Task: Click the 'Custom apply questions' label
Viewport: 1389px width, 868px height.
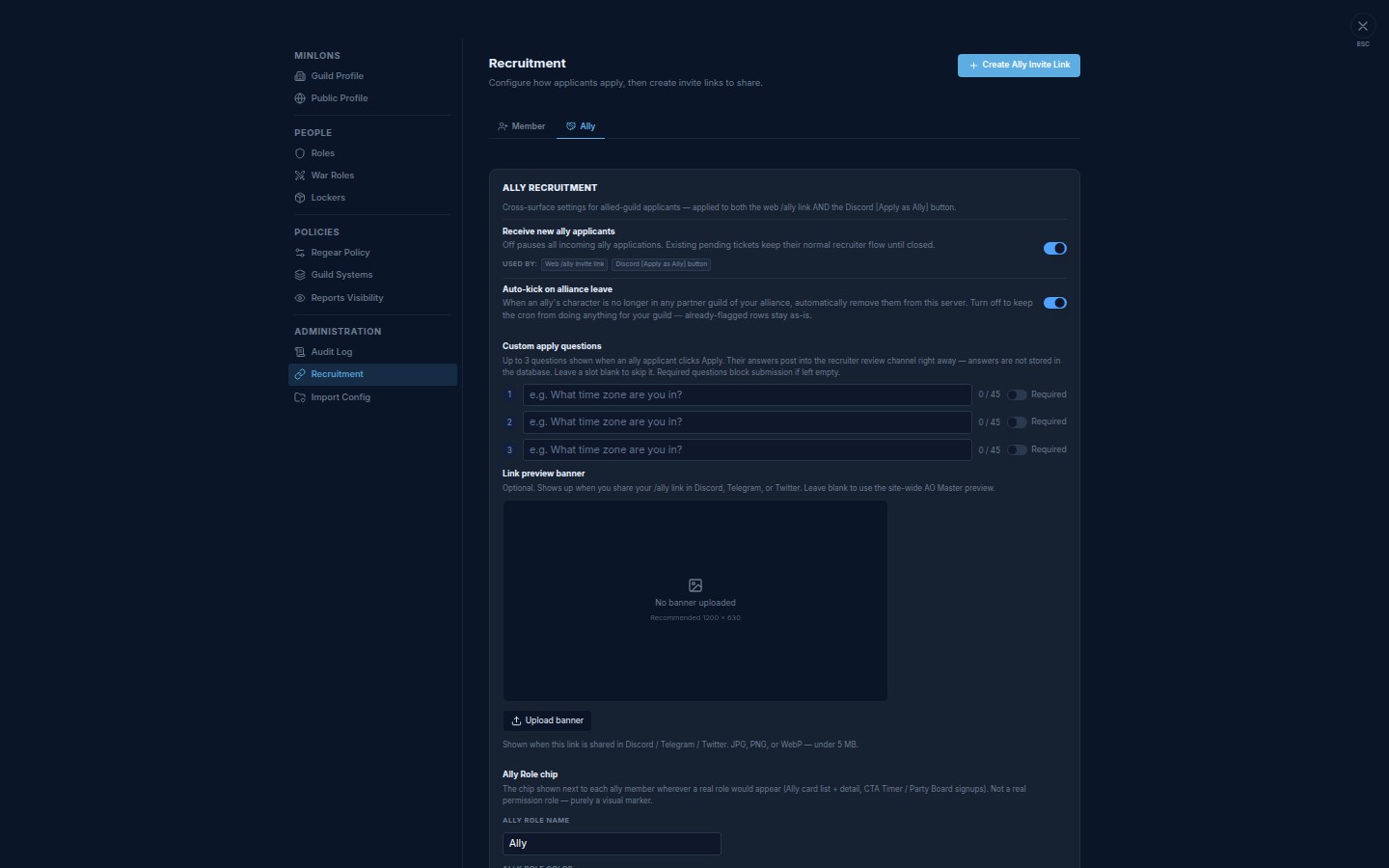Action: (x=552, y=346)
